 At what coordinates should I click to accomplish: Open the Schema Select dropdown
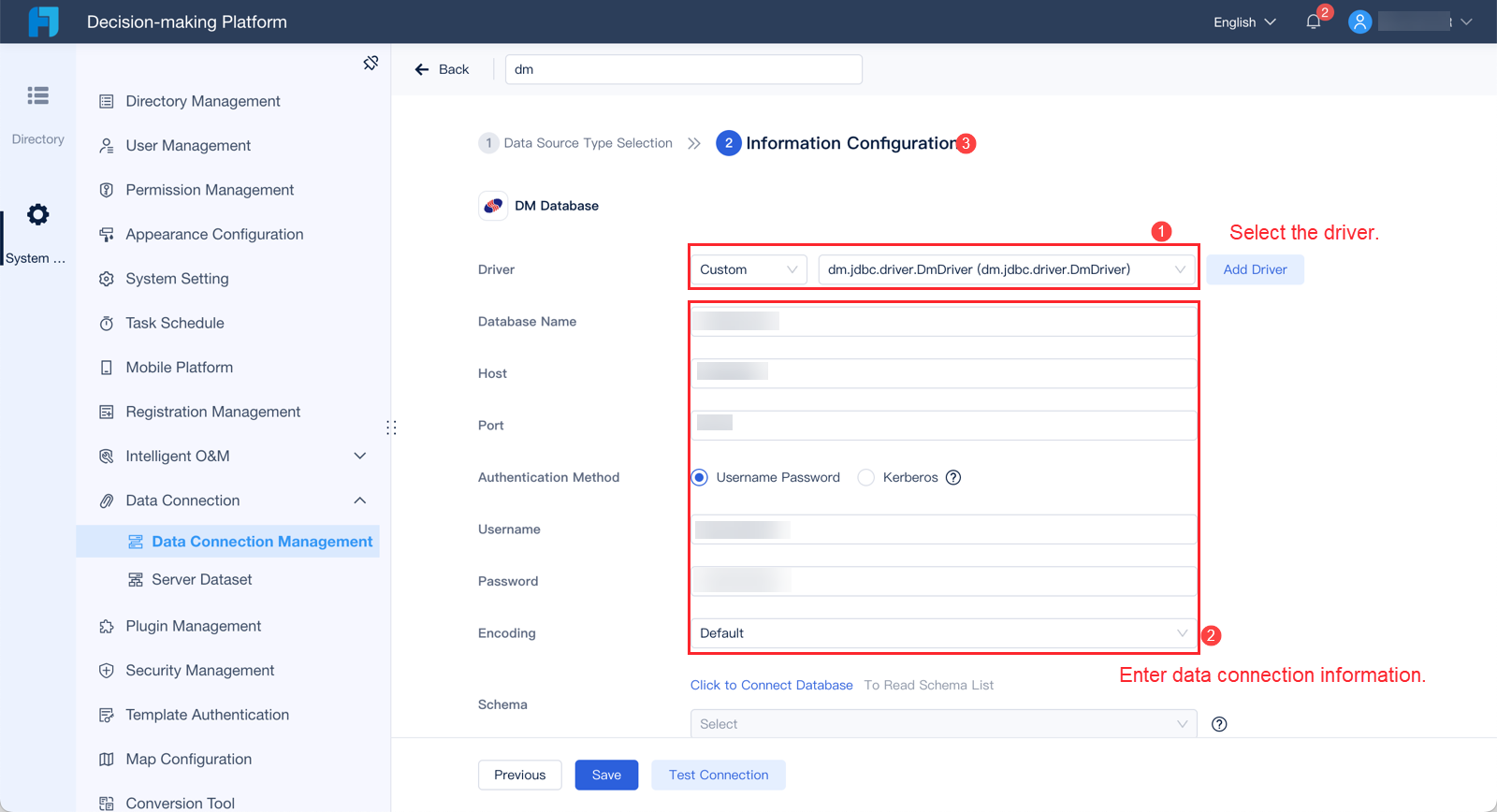944,724
